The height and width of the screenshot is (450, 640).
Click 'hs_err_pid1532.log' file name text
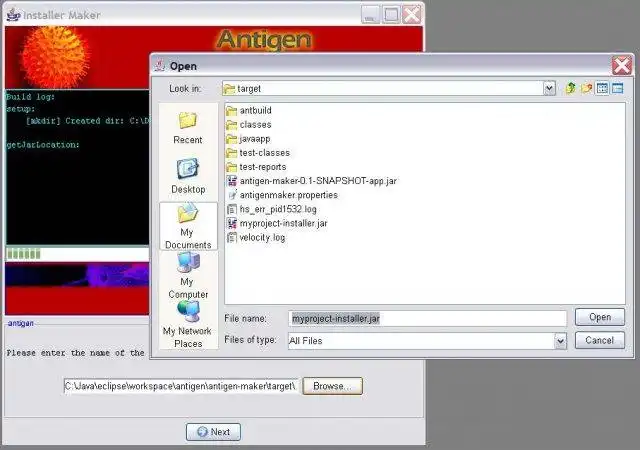[x=278, y=209]
